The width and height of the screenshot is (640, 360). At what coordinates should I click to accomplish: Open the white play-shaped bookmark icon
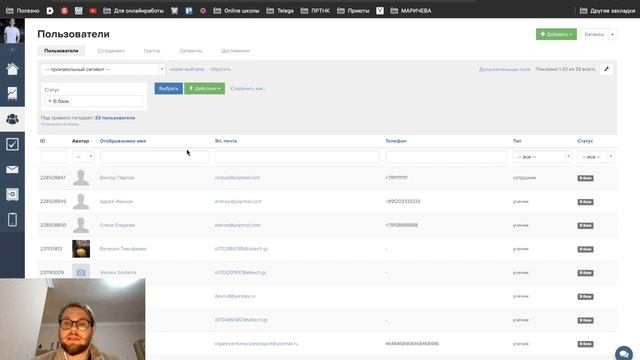click(50, 11)
